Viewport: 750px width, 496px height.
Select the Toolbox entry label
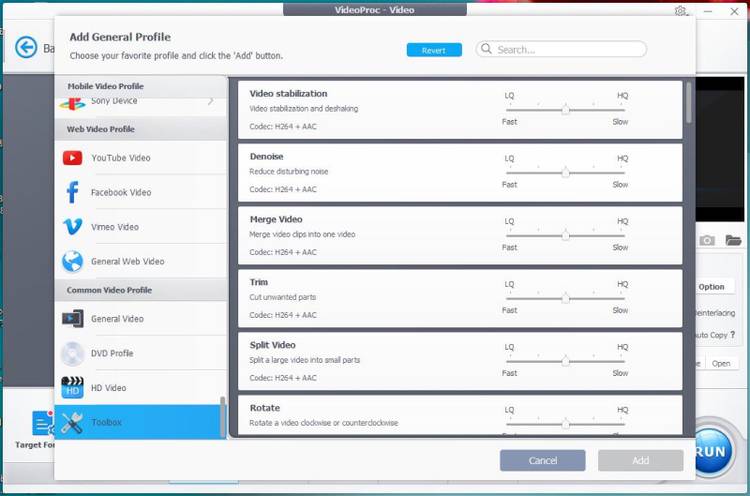pyautogui.click(x=106, y=422)
